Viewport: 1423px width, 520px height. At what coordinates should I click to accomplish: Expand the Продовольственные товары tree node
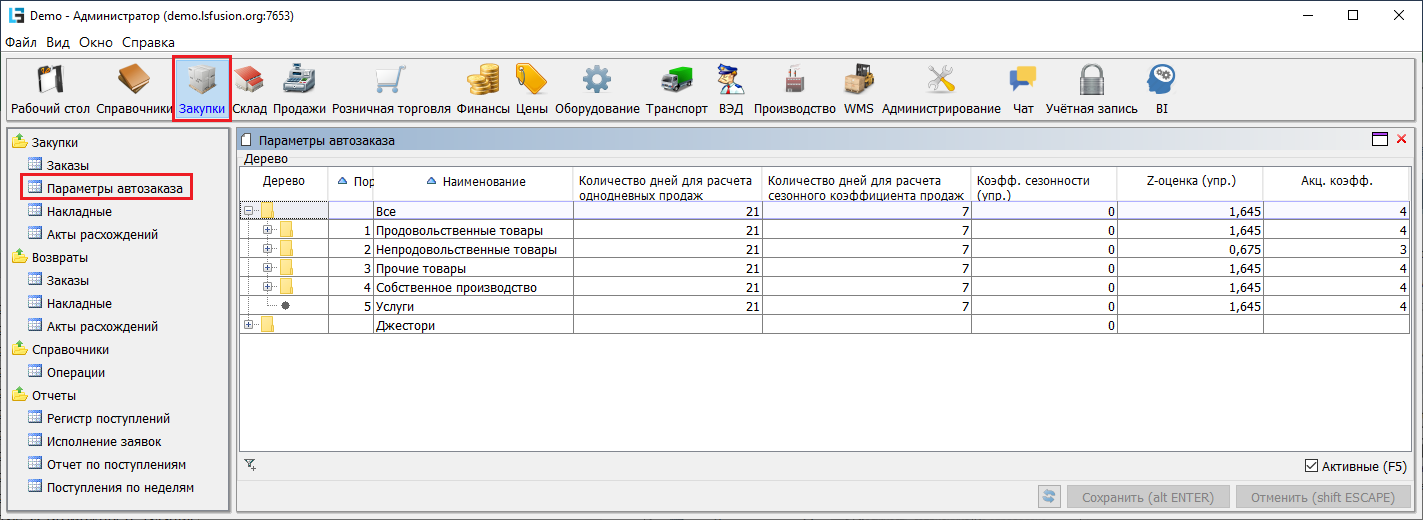268,230
